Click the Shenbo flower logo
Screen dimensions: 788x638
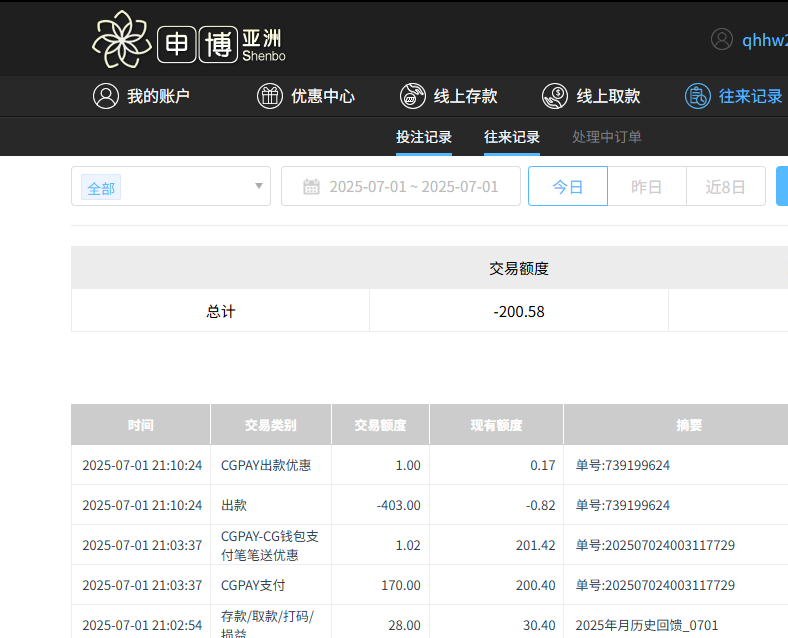(x=123, y=39)
